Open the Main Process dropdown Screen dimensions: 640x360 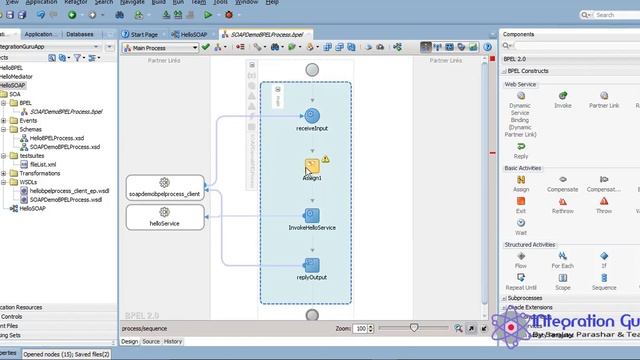pos(160,48)
